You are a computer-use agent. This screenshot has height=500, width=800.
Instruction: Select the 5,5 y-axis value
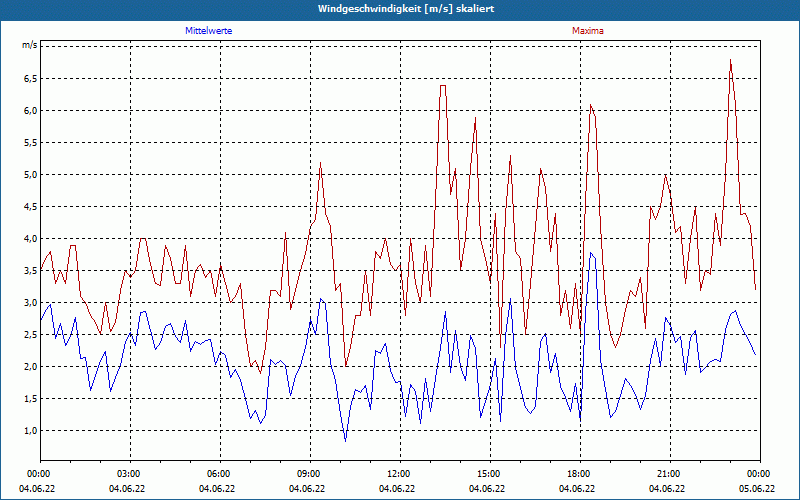tap(30, 143)
